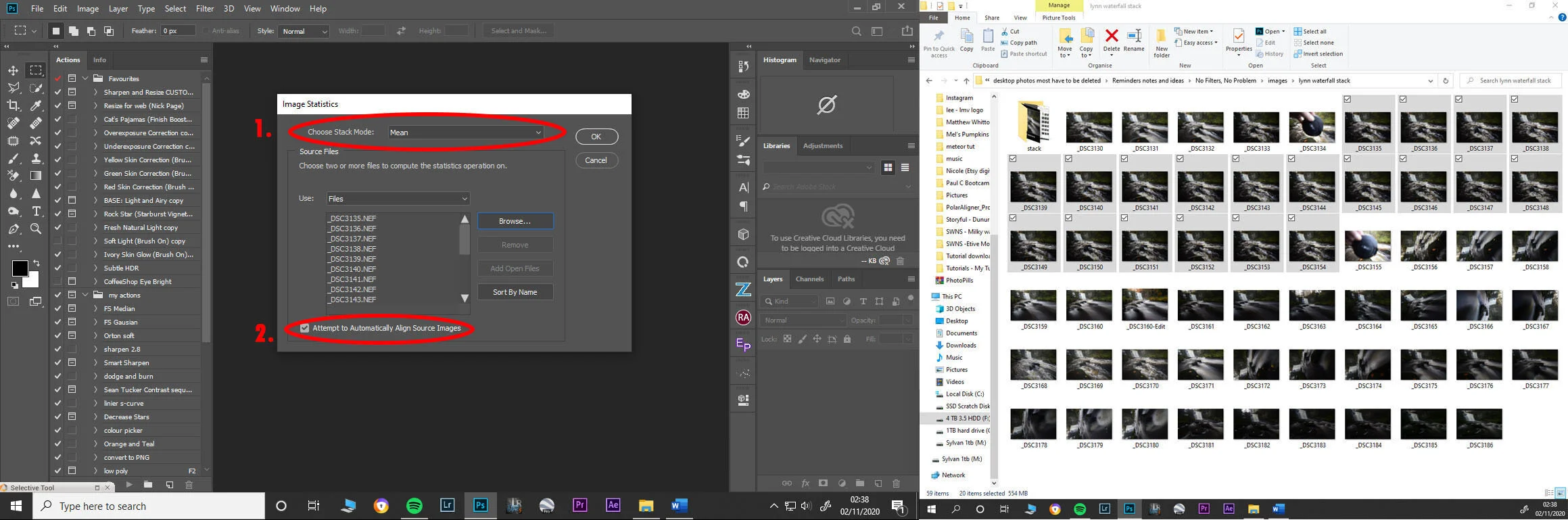Toggle checkmark for Soft Light (Brush On) copy action
This screenshot has width=1568, height=520.
click(x=57, y=241)
